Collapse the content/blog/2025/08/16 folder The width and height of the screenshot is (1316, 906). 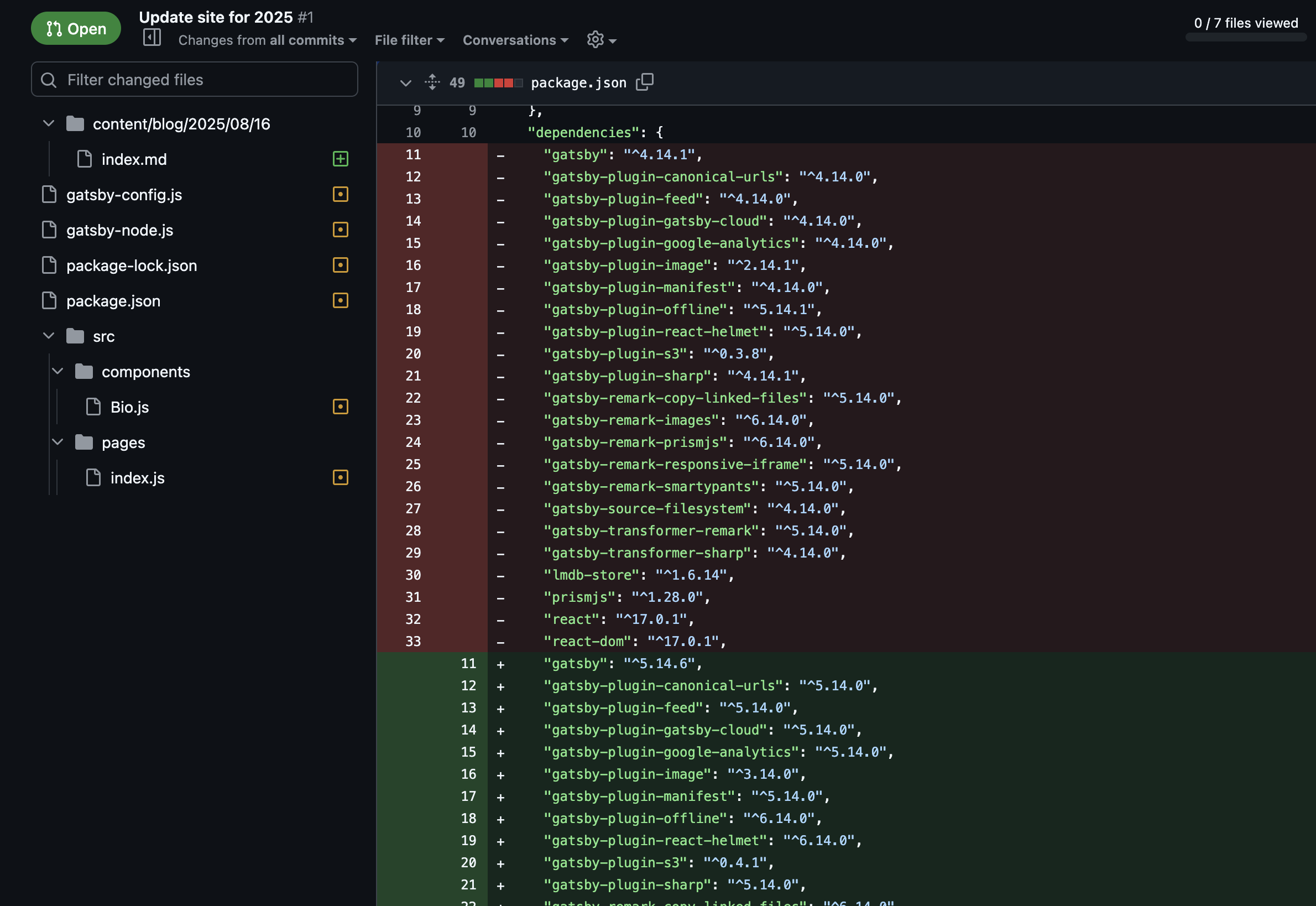pyautogui.click(x=49, y=123)
